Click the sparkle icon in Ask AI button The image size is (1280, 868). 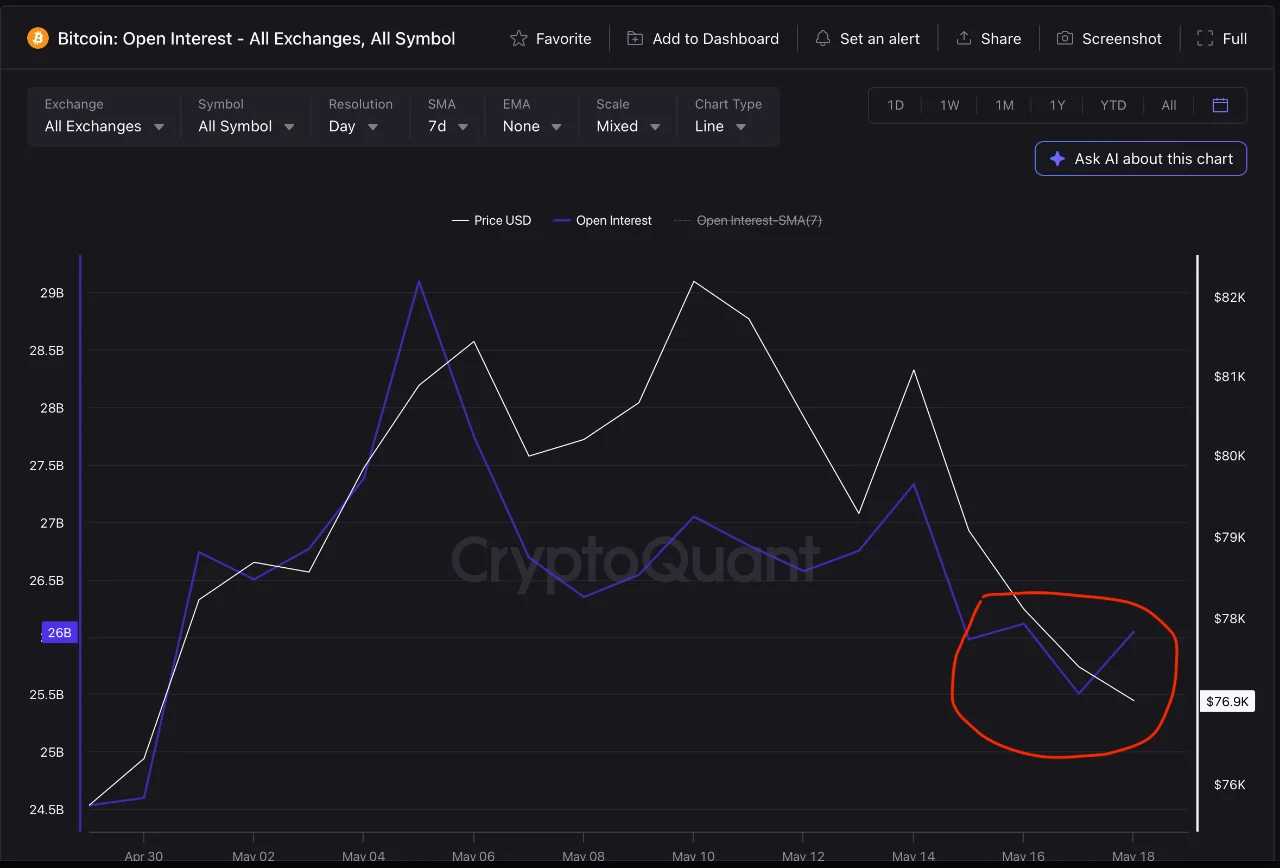pos(1057,158)
